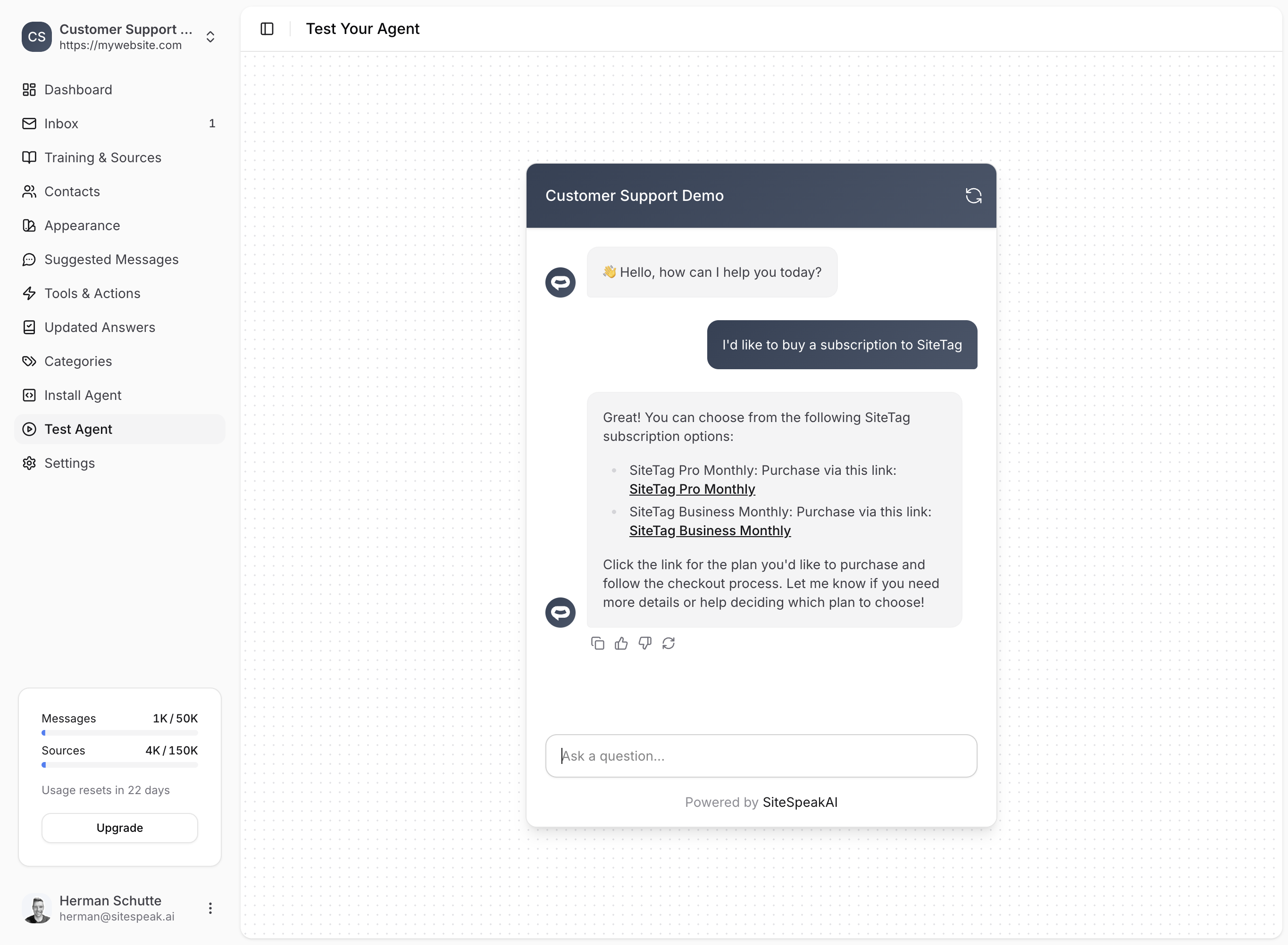Open Tools & Actions from sidebar
The width and height of the screenshot is (1288, 945).
(92, 293)
